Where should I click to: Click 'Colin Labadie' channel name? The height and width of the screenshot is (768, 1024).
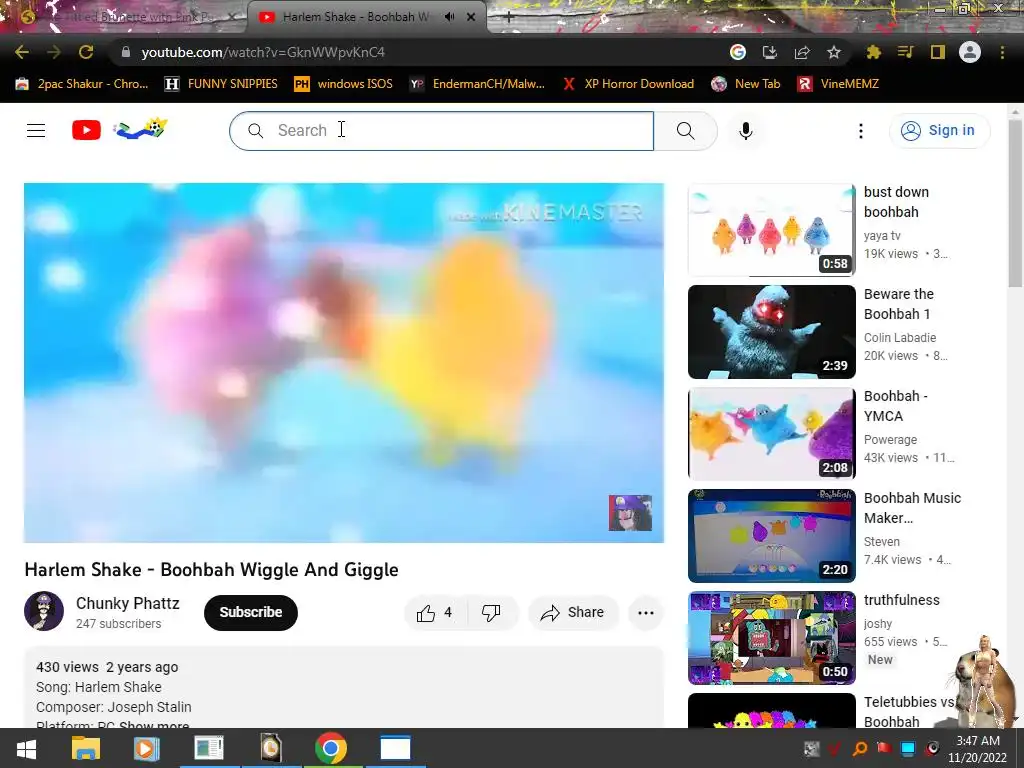coord(900,338)
